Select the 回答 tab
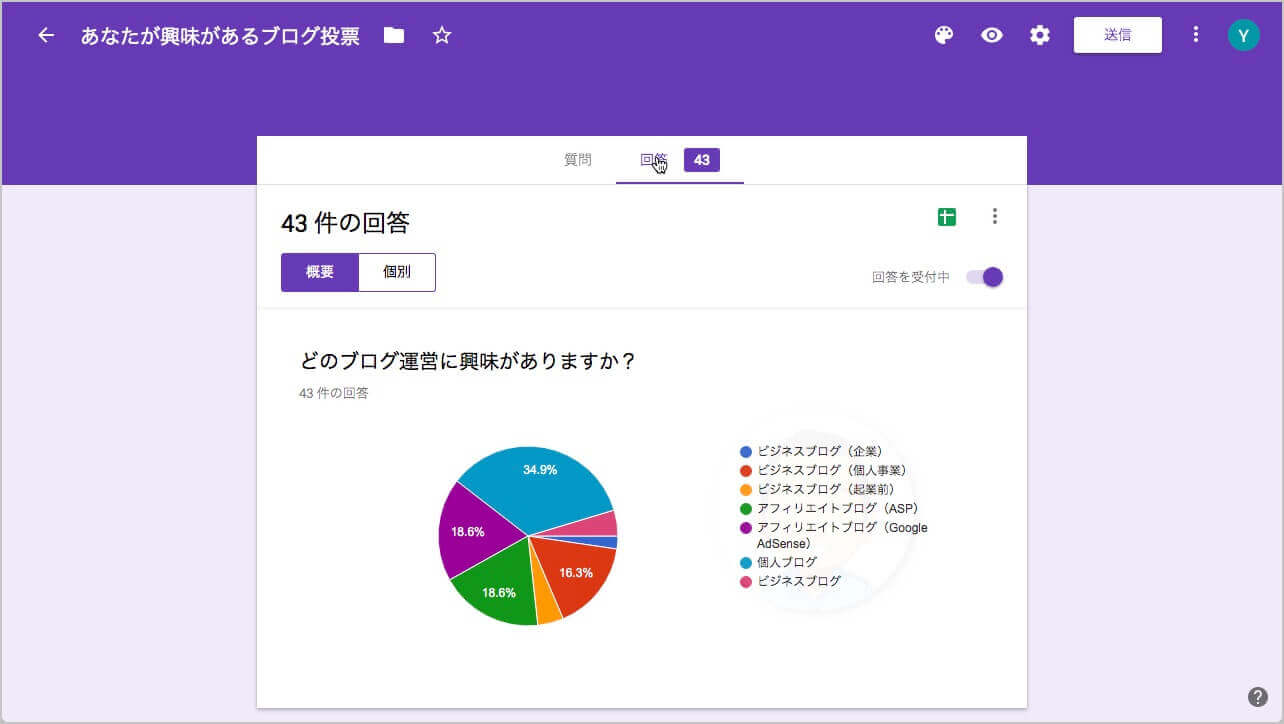 (x=654, y=160)
